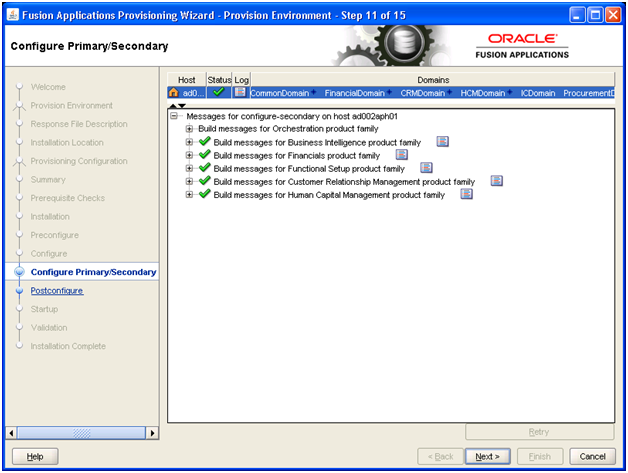The image size is (628, 473).
Task: Open the Postconfigure step link
Action: (x=57, y=291)
